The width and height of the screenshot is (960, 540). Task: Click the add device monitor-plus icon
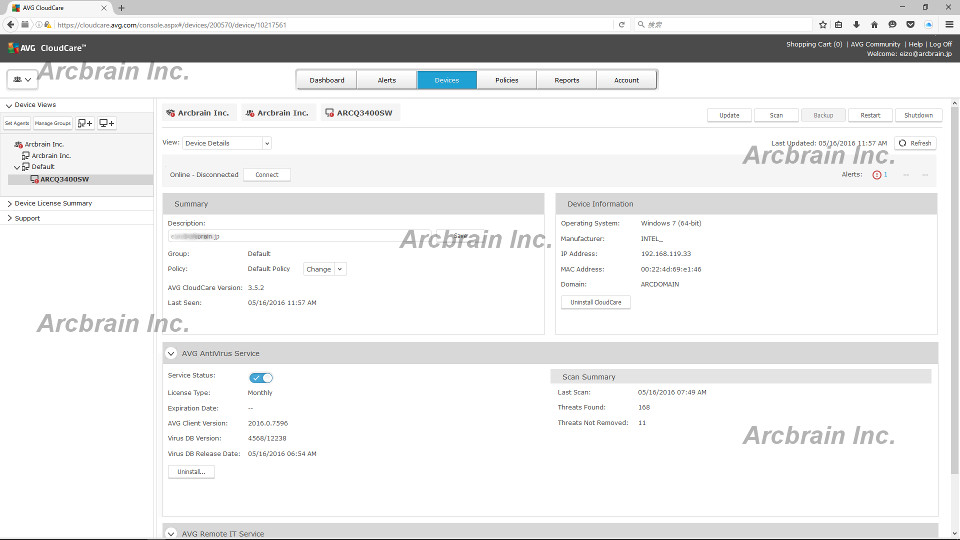coord(107,123)
